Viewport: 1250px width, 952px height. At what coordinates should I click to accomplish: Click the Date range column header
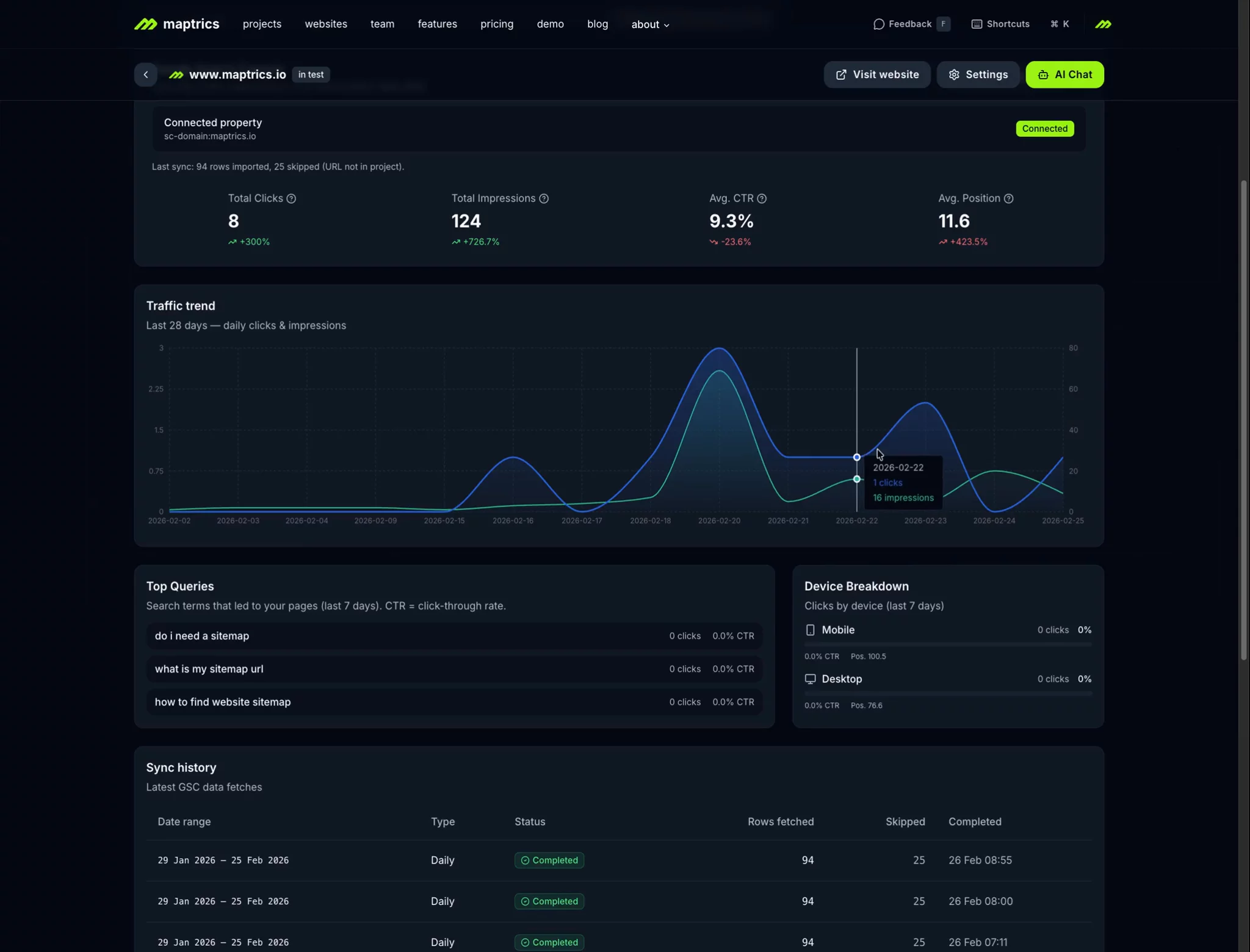pos(184,821)
